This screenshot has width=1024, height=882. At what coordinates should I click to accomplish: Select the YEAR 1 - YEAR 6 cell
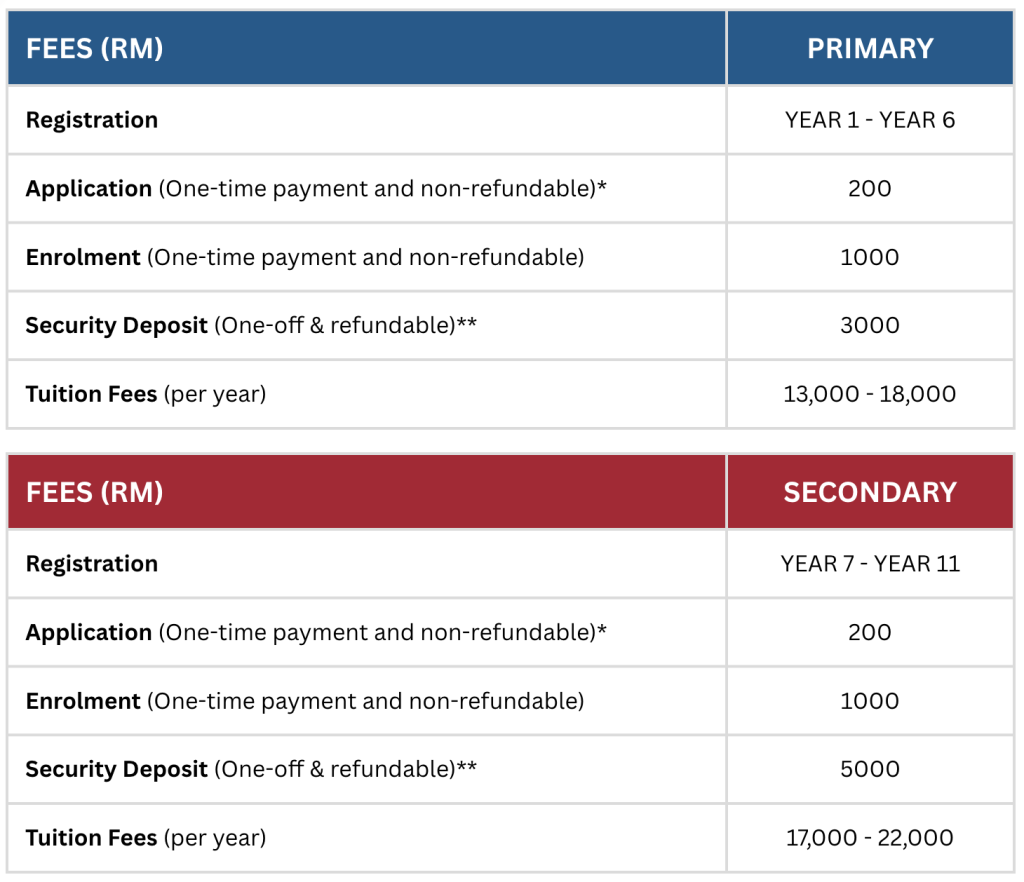click(x=870, y=120)
